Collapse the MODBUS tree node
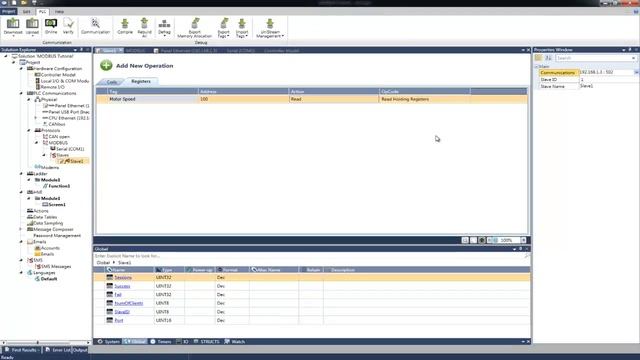Viewport: 640px width, 360px height. 36,143
